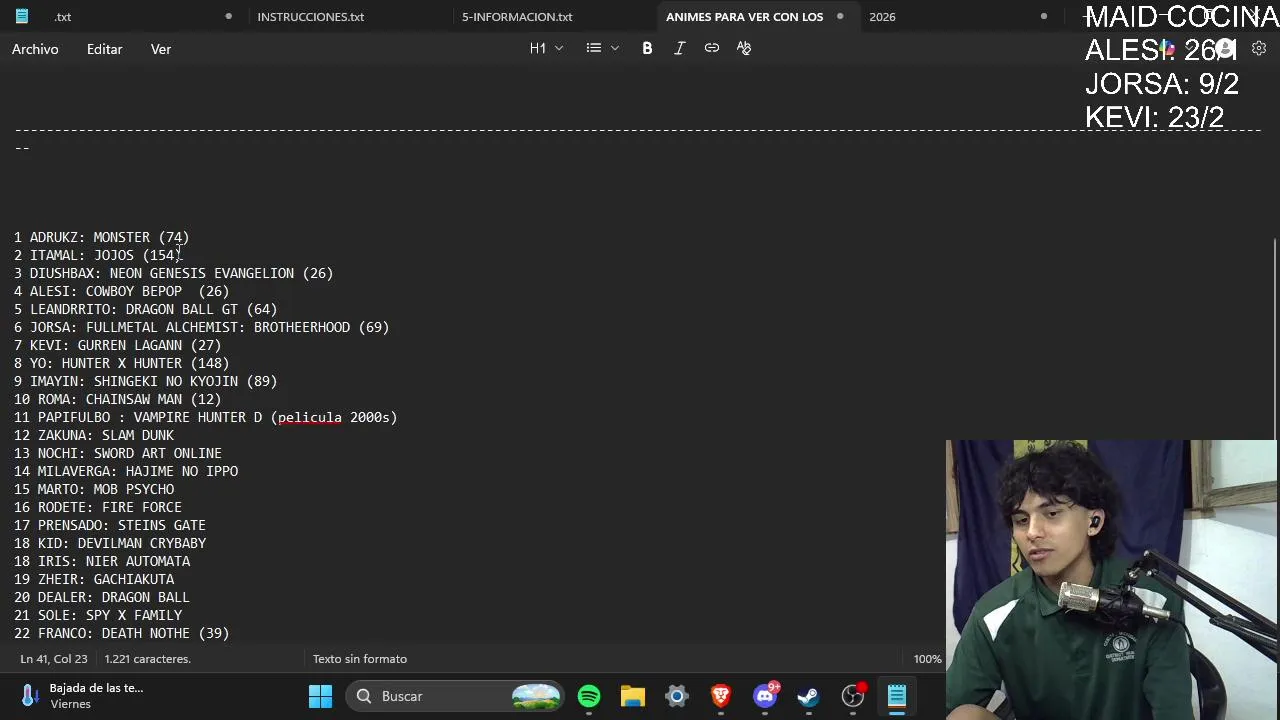This screenshot has width=1280, height=720.
Task: Click the line RODETE: FIRE FORCE
Action: (98, 507)
